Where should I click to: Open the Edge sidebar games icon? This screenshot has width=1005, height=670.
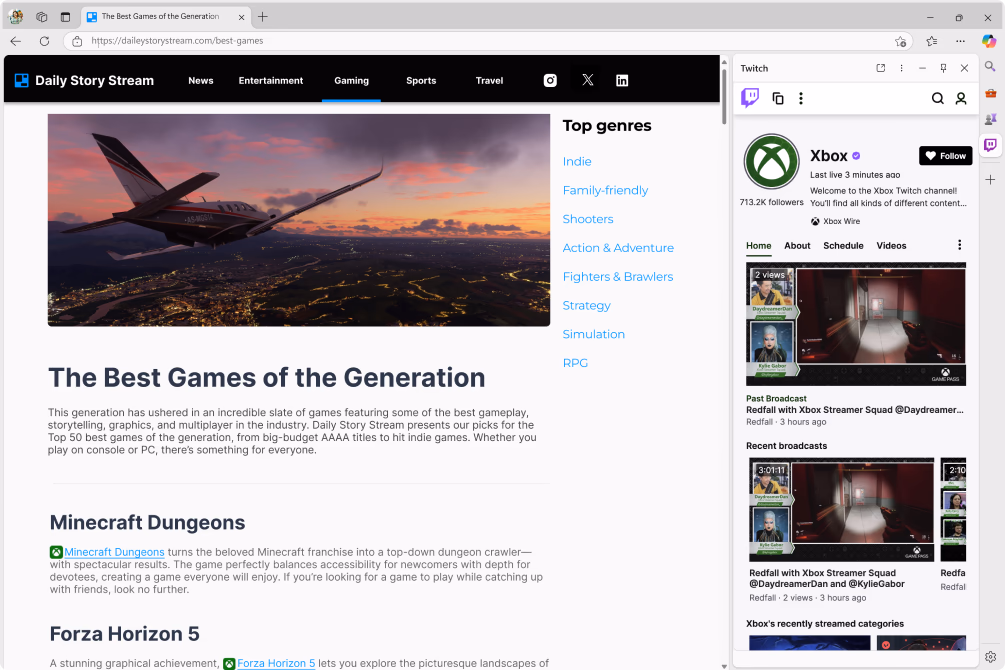click(990, 119)
